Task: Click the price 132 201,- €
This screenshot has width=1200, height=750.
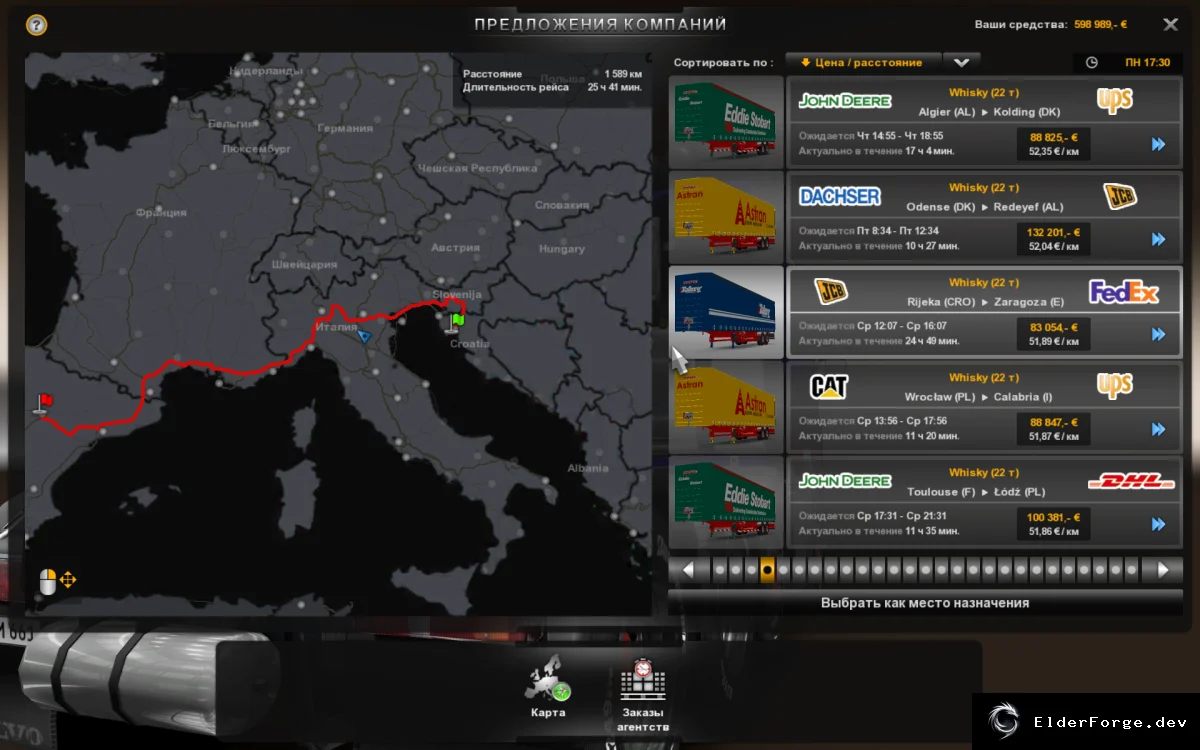Action: coord(1053,232)
